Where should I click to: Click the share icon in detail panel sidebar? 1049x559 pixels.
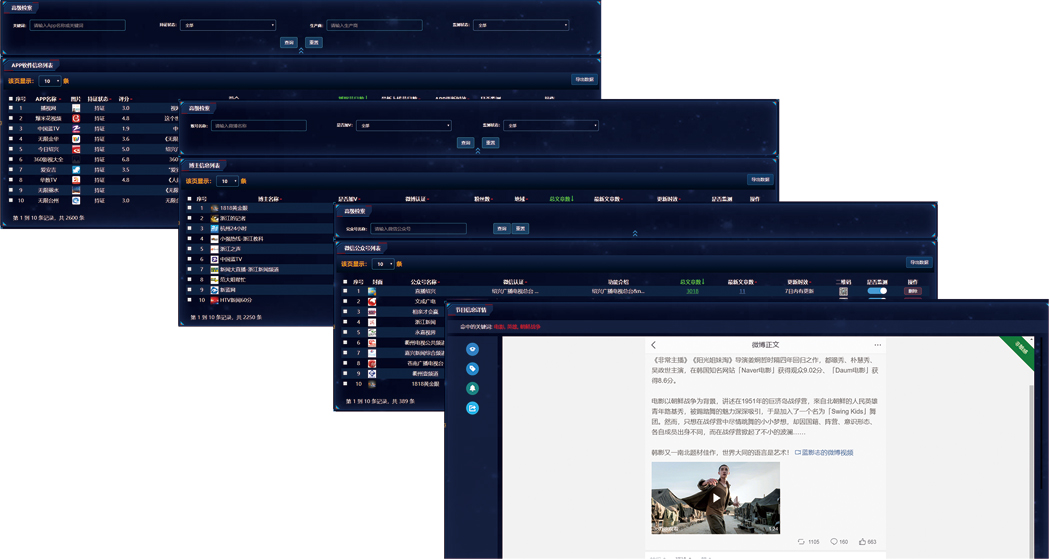click(x=472, y=408)
